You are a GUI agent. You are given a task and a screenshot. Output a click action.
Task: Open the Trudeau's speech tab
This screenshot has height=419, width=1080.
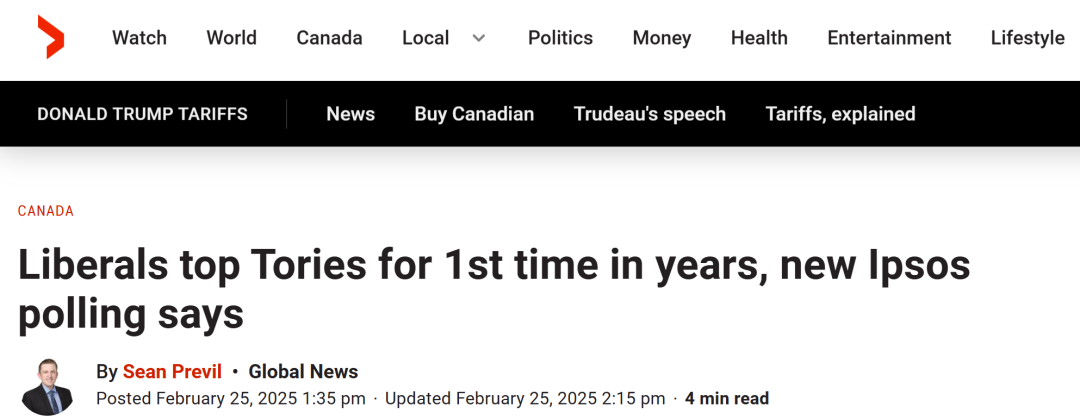pos(650,114)
